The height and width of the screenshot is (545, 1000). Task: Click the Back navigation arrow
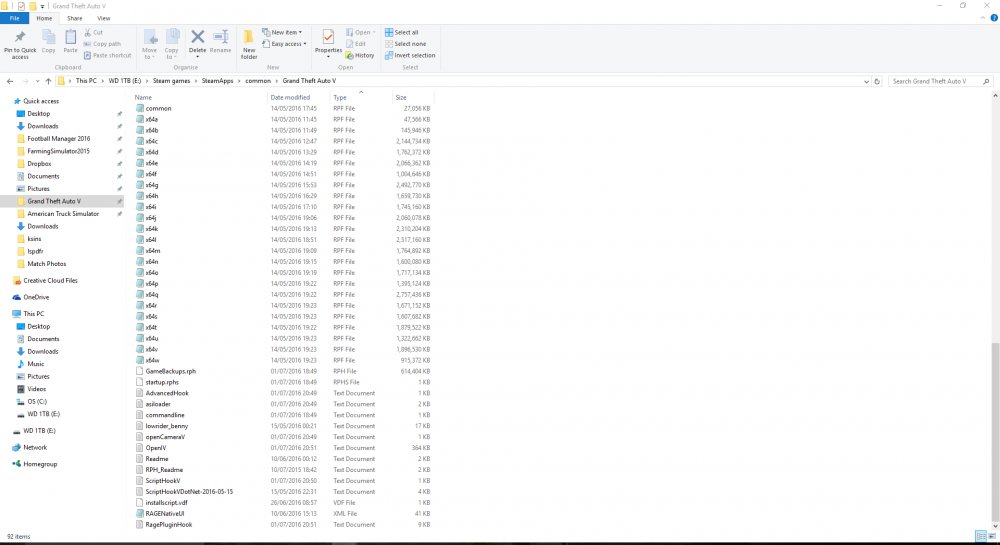(10, 81)
